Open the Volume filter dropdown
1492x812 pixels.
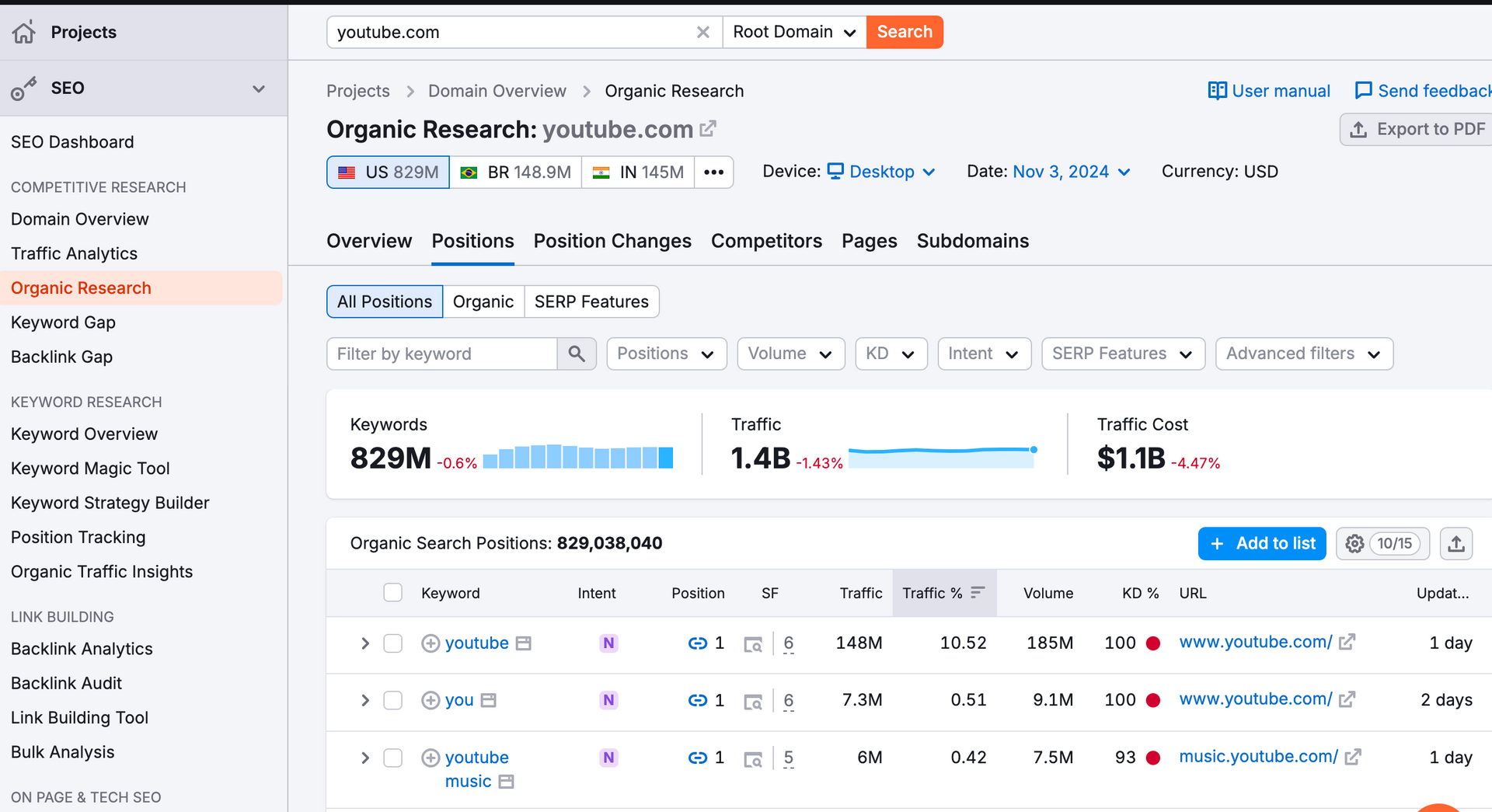[791, 354]
